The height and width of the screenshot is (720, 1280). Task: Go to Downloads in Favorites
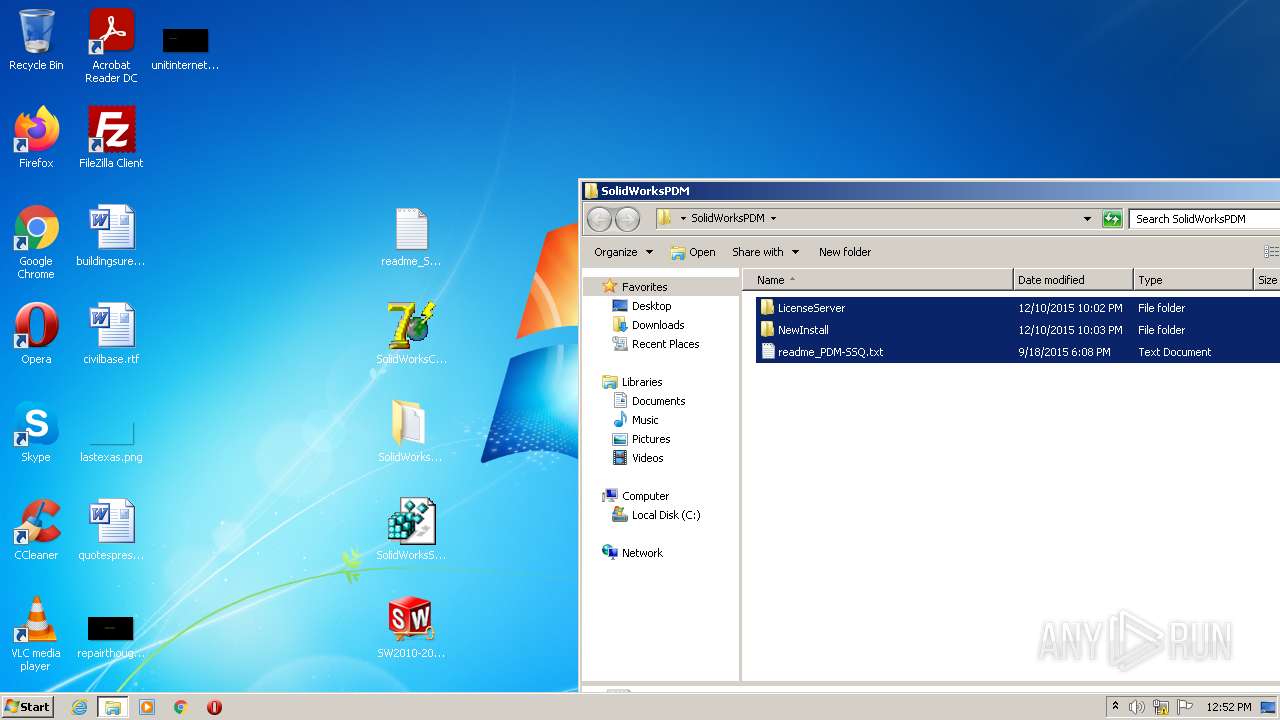point(658,325)
